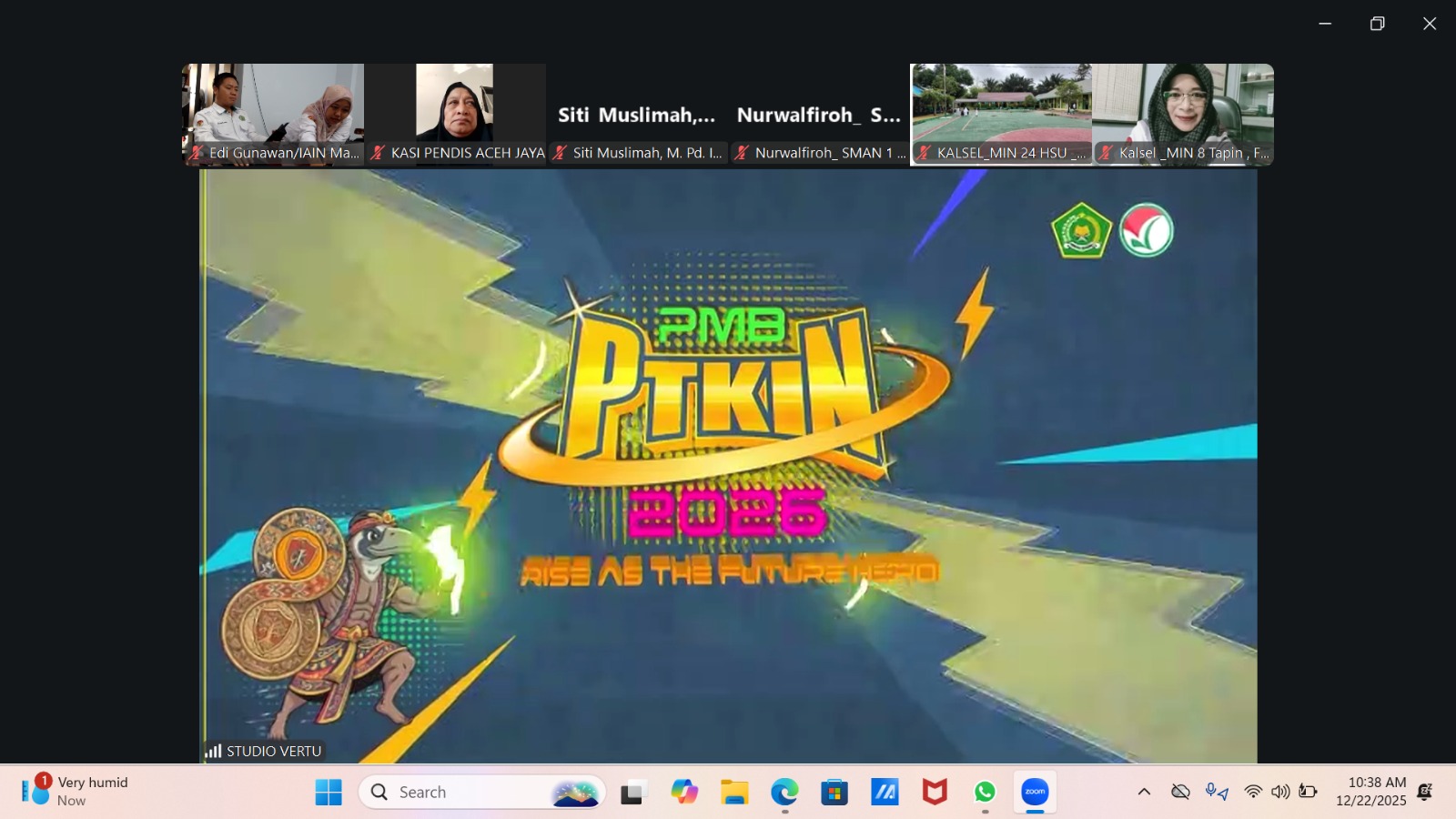Open Microsoft Store from the taskbar
1456x819 pixels.
(834, 793)
